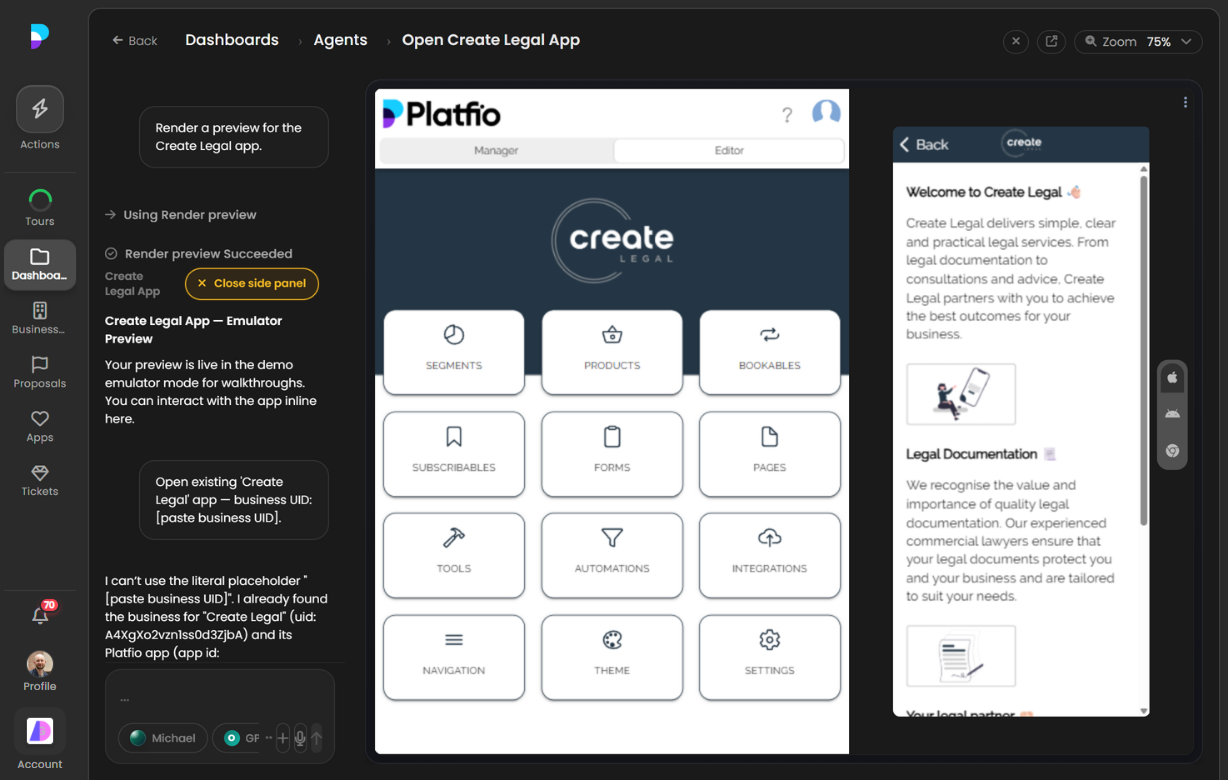Click the phone illustration thumbnail

pyautogui.click(x=961, y=394)
